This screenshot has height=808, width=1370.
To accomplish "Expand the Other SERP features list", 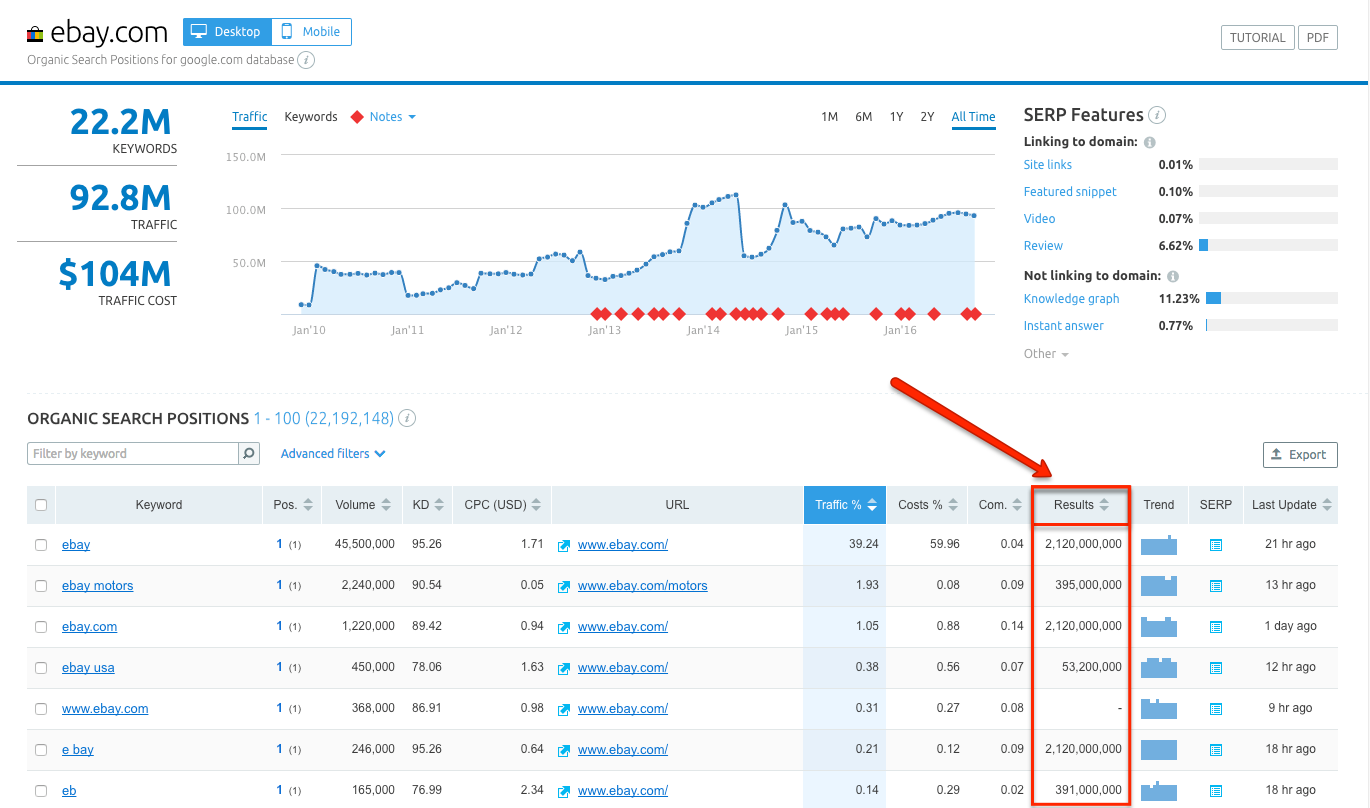I will (x=1046, y=354).
